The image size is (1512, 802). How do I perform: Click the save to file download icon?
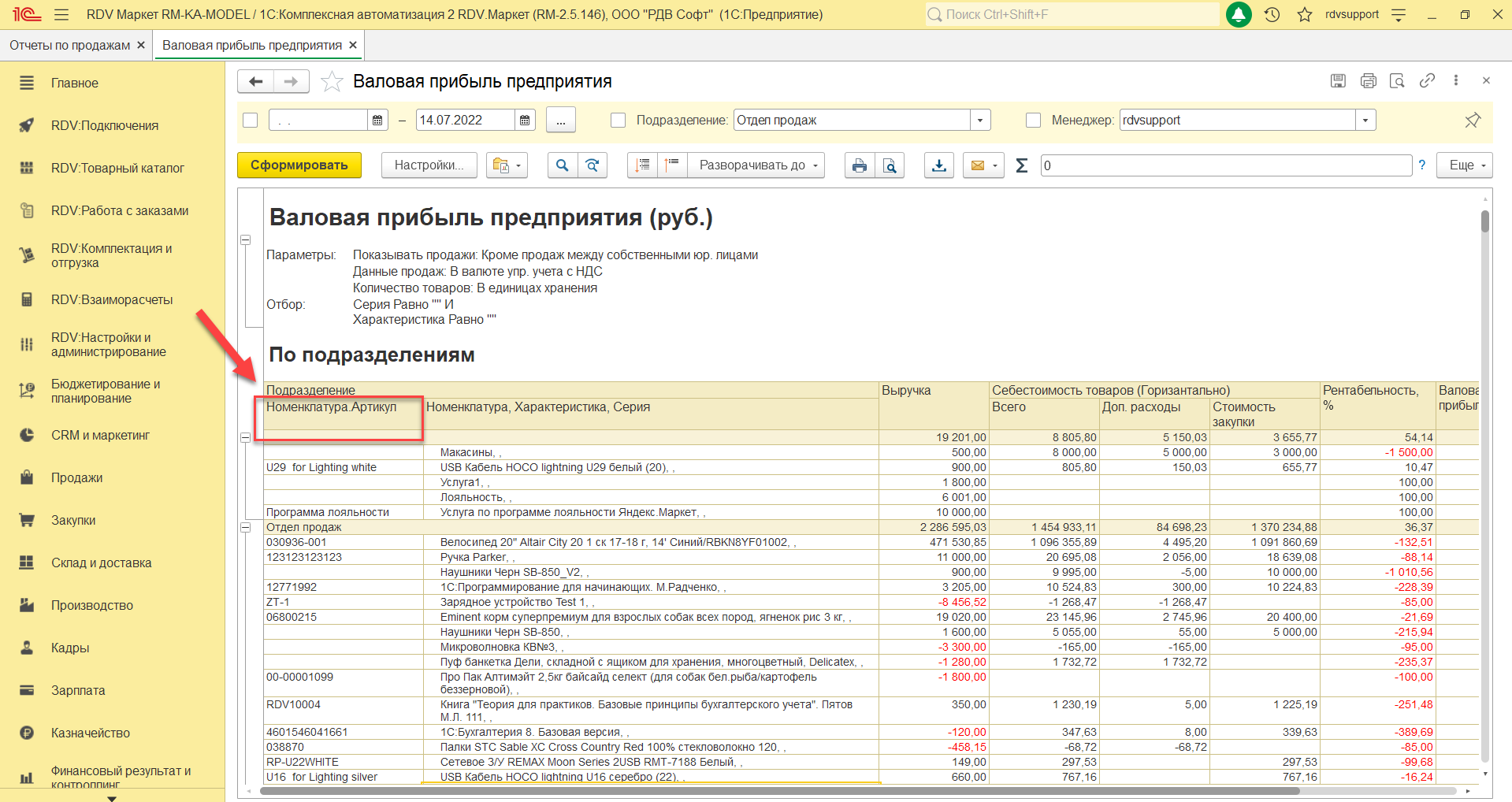(938, 165)
